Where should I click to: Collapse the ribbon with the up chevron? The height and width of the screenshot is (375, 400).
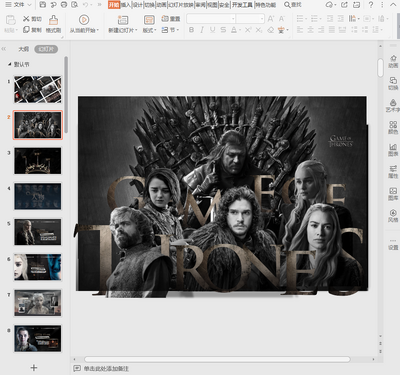(x=393, y=5)
